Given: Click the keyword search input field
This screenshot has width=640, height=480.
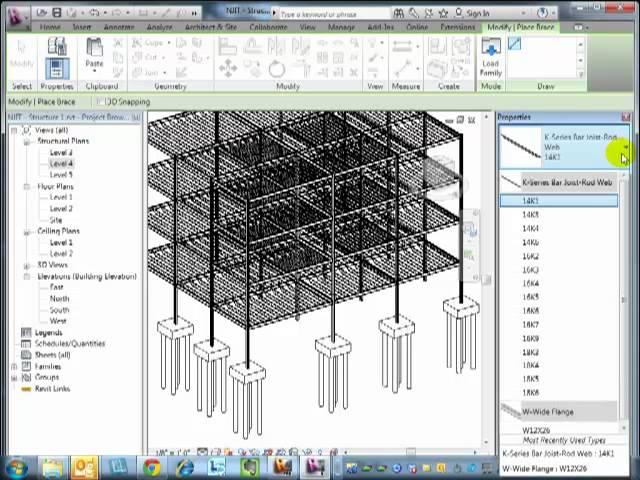Looking at the screenshot, I should 330,14.
